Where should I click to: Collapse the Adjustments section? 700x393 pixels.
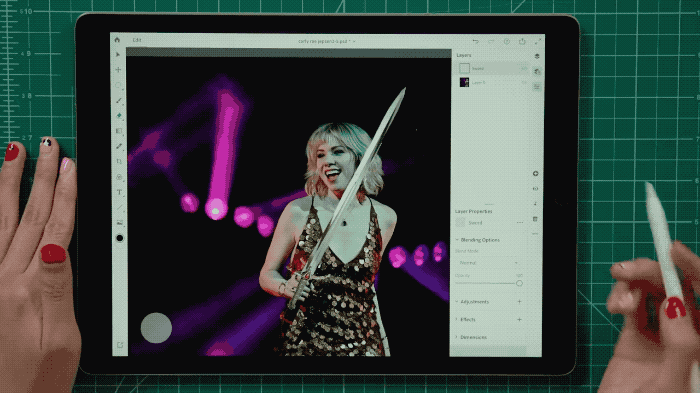(x=456, y=302)
